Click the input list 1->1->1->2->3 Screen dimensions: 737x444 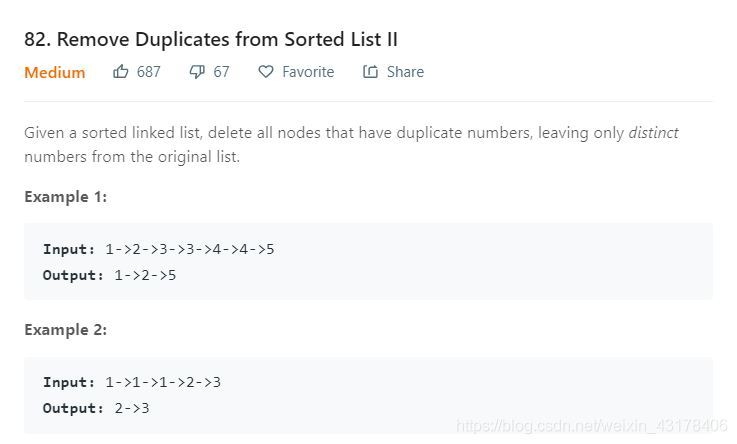click(163, 382)
